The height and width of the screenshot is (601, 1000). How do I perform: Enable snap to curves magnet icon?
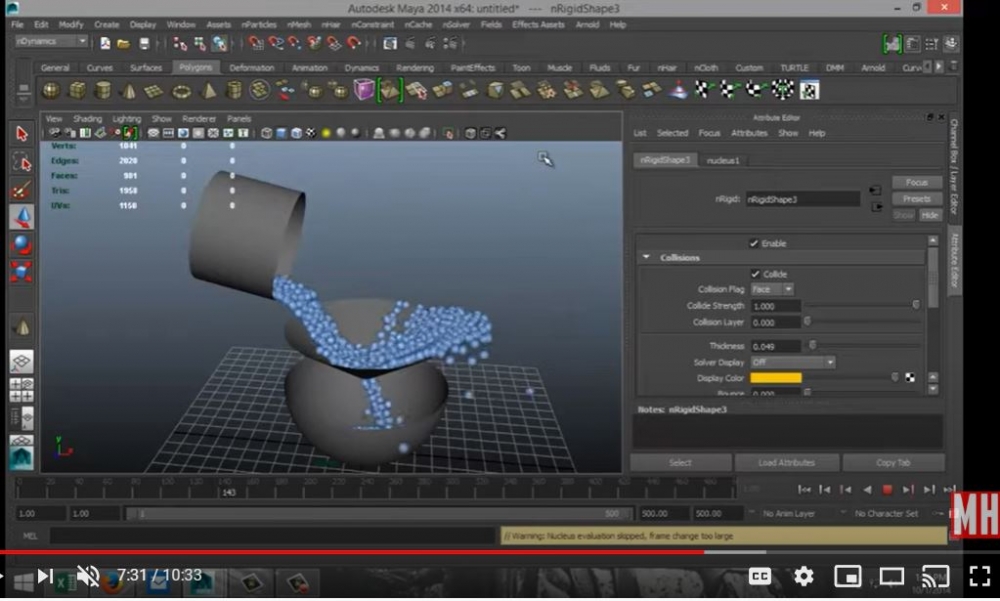coord(276,43)
